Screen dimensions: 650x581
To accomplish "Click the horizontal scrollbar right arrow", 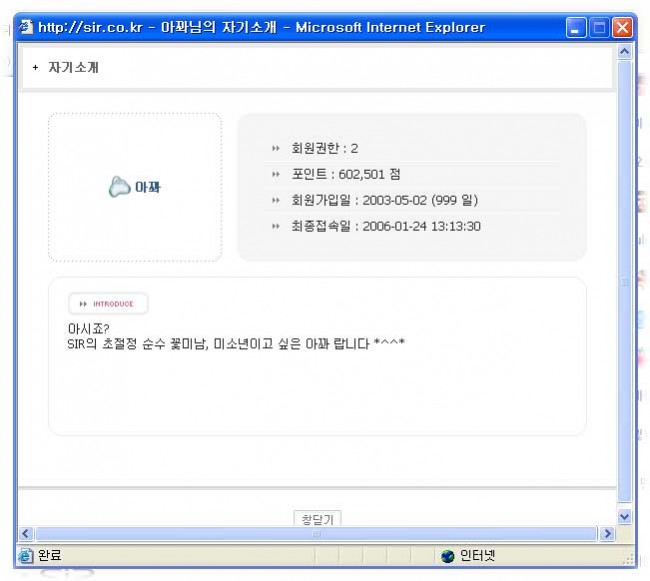I will pyautogui.click(x=607, y=533).
